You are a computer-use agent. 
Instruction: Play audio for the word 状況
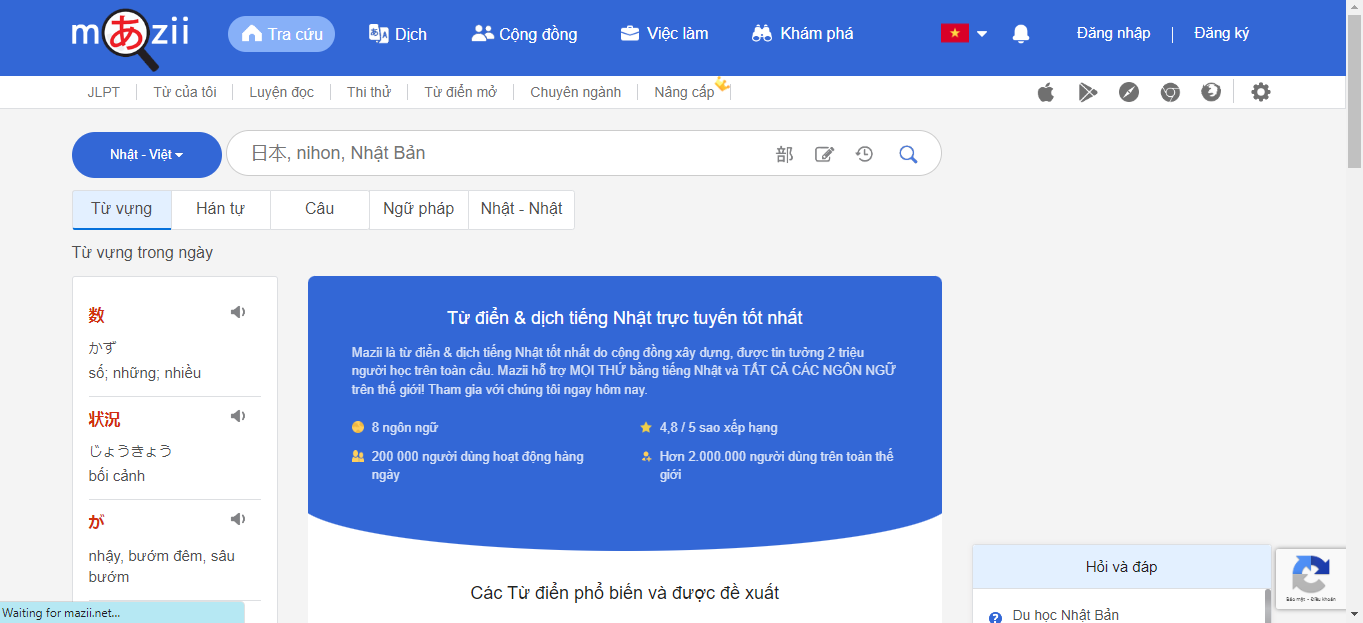point(238,415)
